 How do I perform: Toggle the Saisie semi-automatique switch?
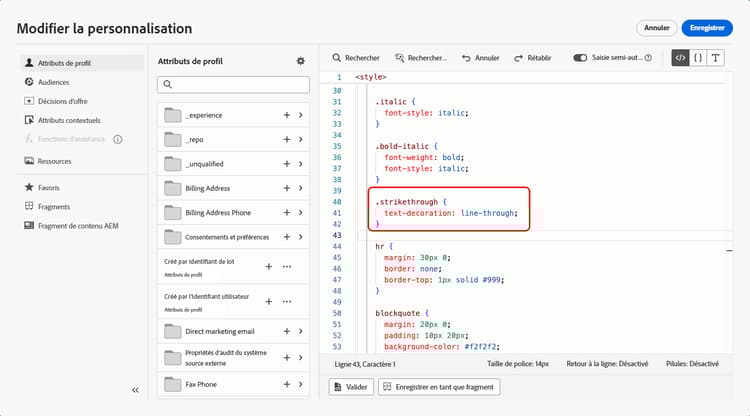580,58
